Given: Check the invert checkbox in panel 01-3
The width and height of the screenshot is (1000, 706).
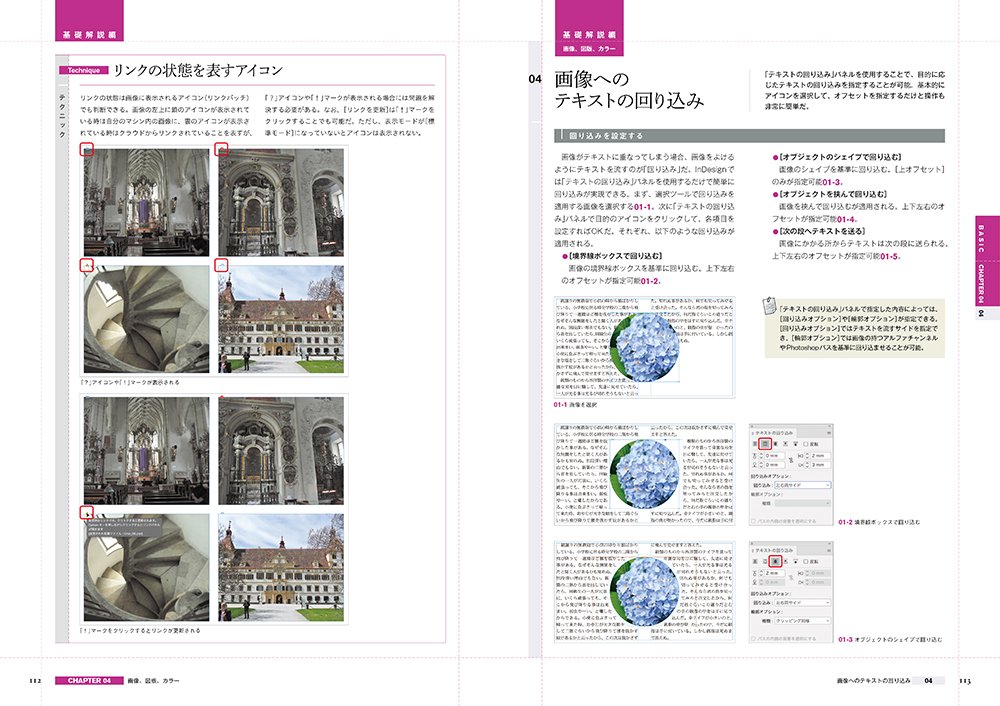Looking at the screenshot, I should pos(805,562).
